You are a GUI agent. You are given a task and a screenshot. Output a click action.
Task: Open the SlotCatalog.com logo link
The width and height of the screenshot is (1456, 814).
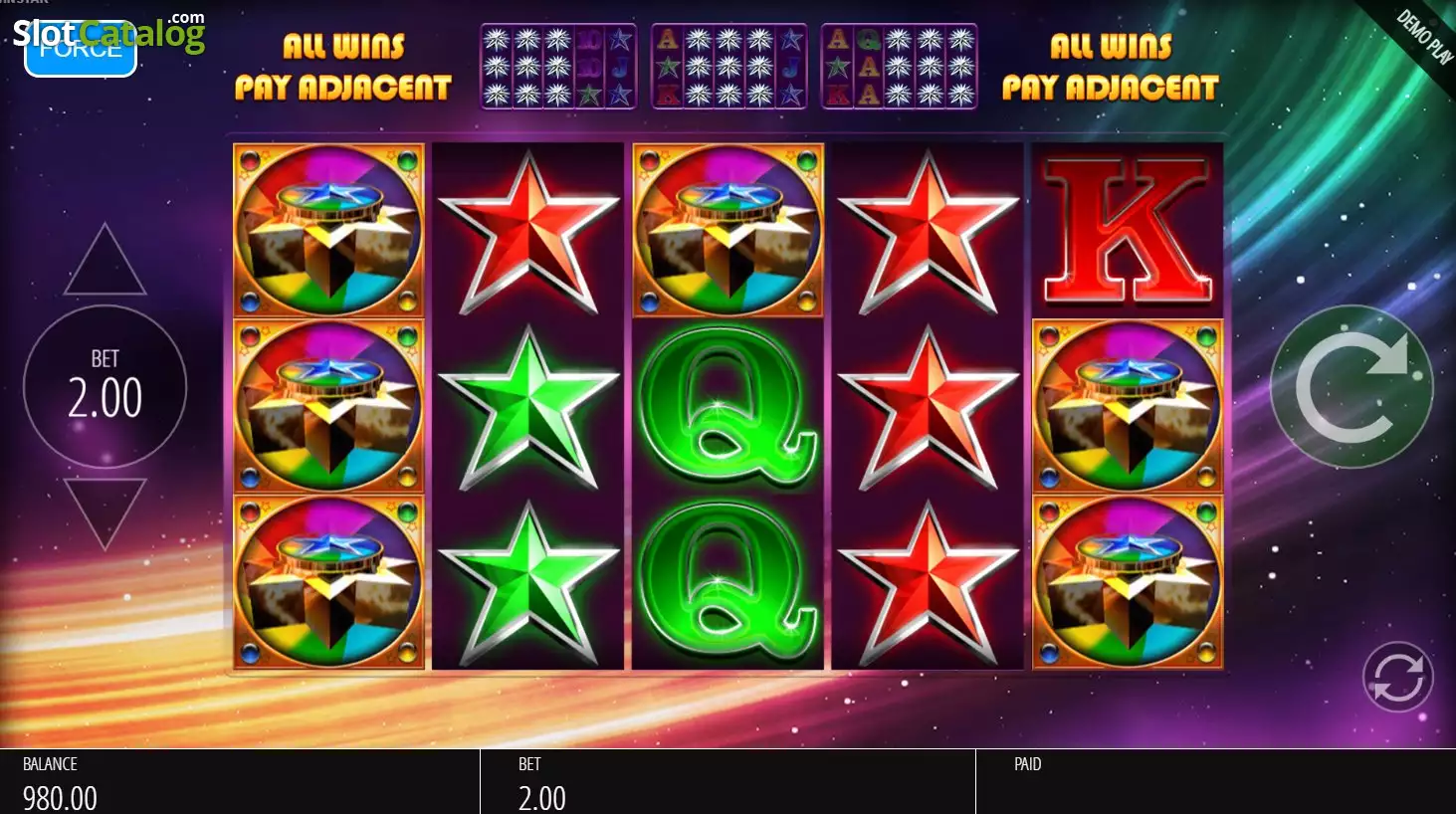109,32
